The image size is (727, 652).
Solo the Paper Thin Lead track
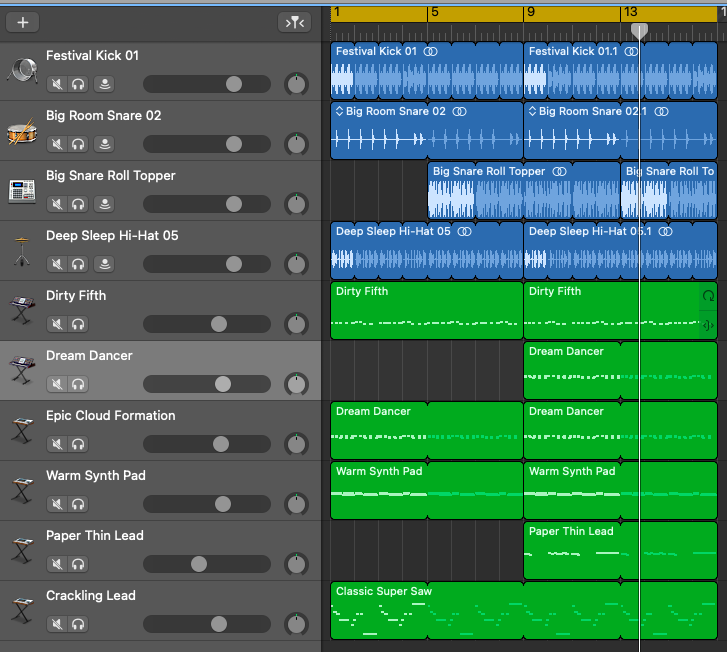click(78, 564)
